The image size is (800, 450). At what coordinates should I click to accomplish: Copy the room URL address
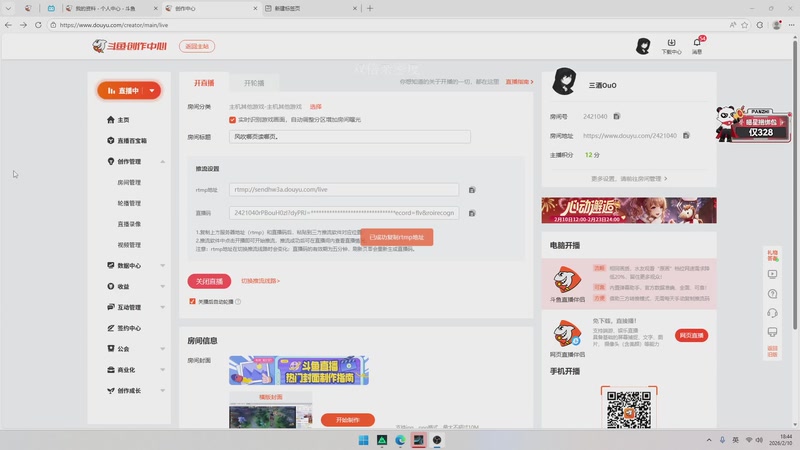click(686, 136)
